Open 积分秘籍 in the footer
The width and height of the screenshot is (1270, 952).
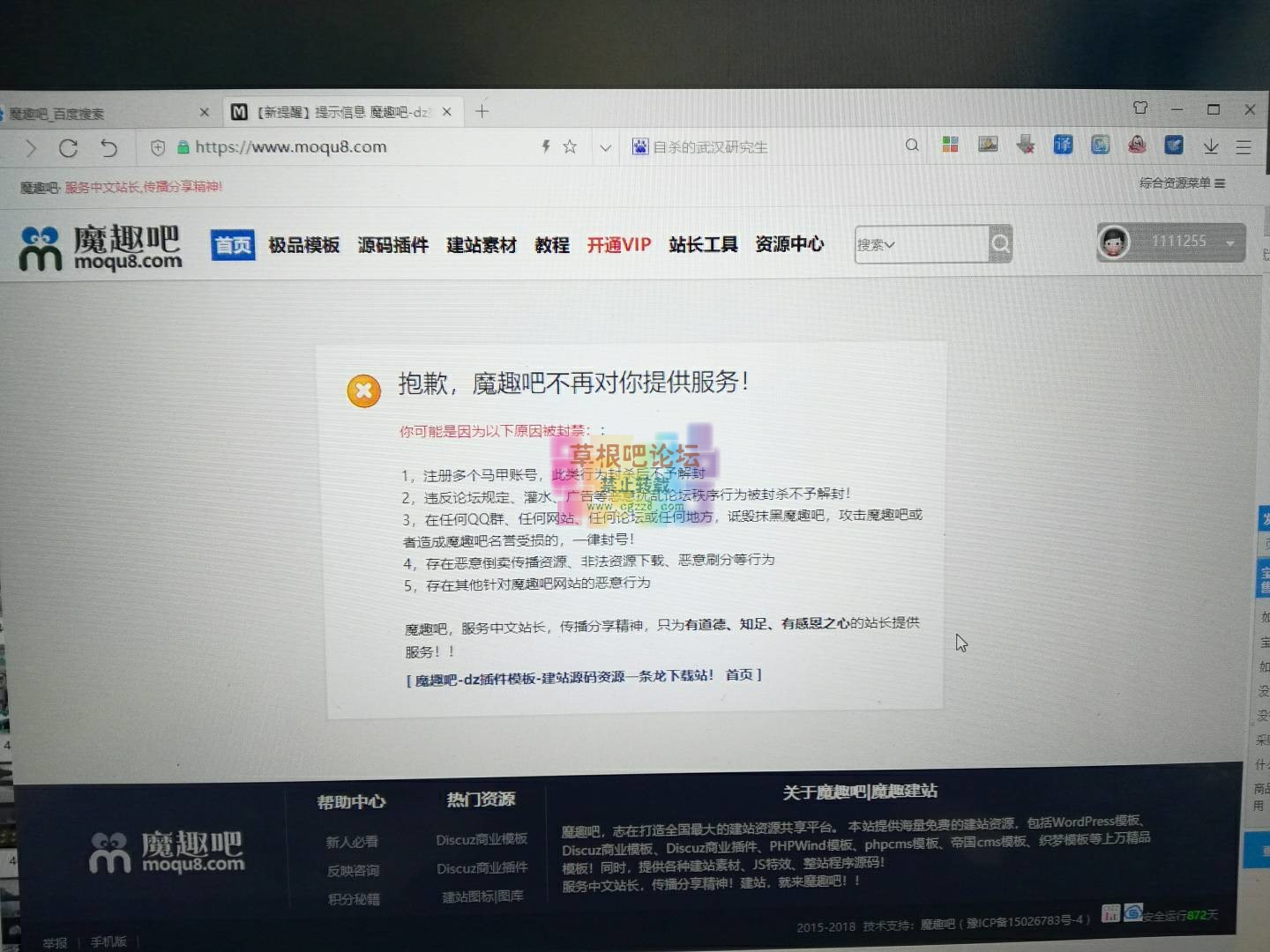point(354,899)
